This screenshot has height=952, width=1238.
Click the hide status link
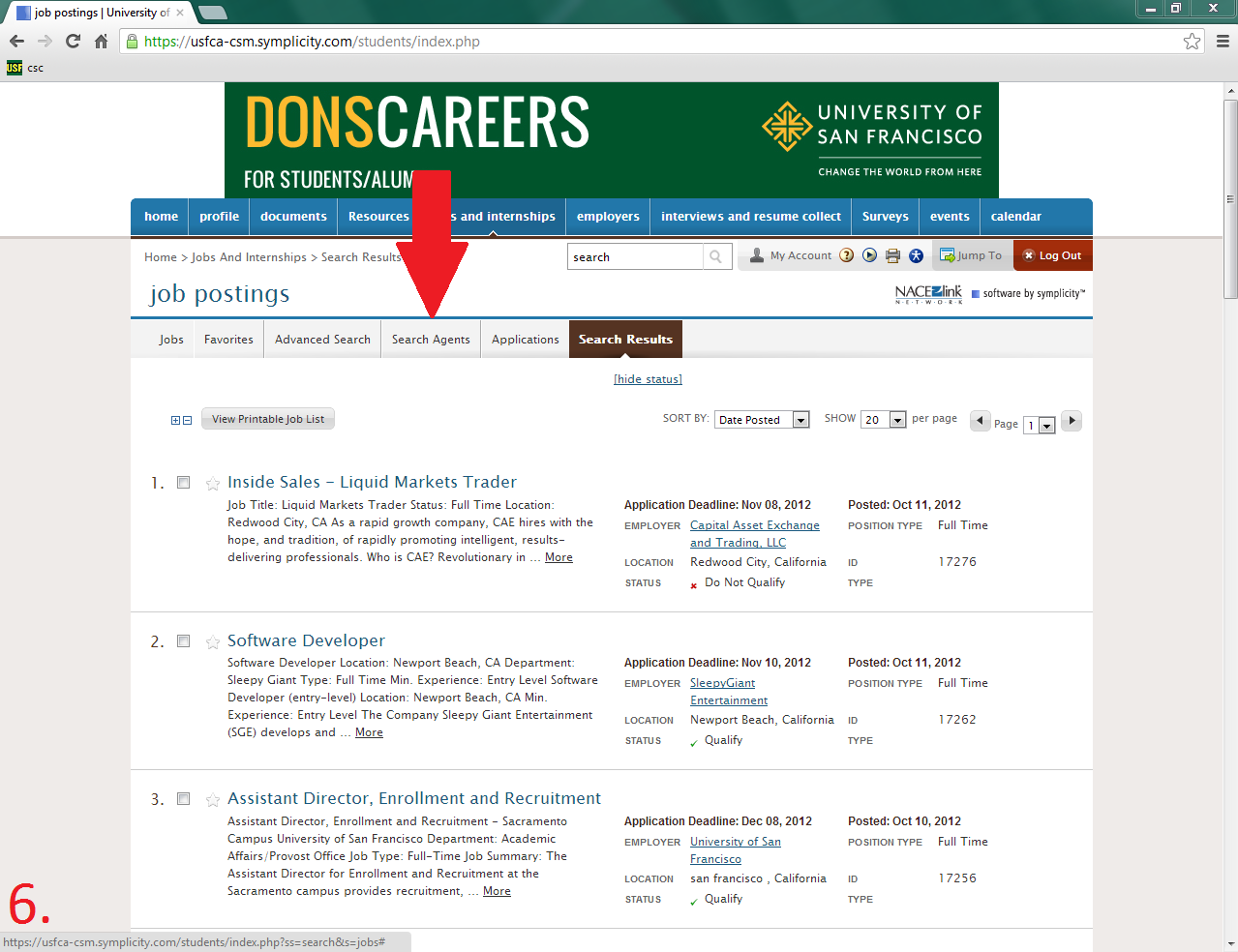(648, 379)
